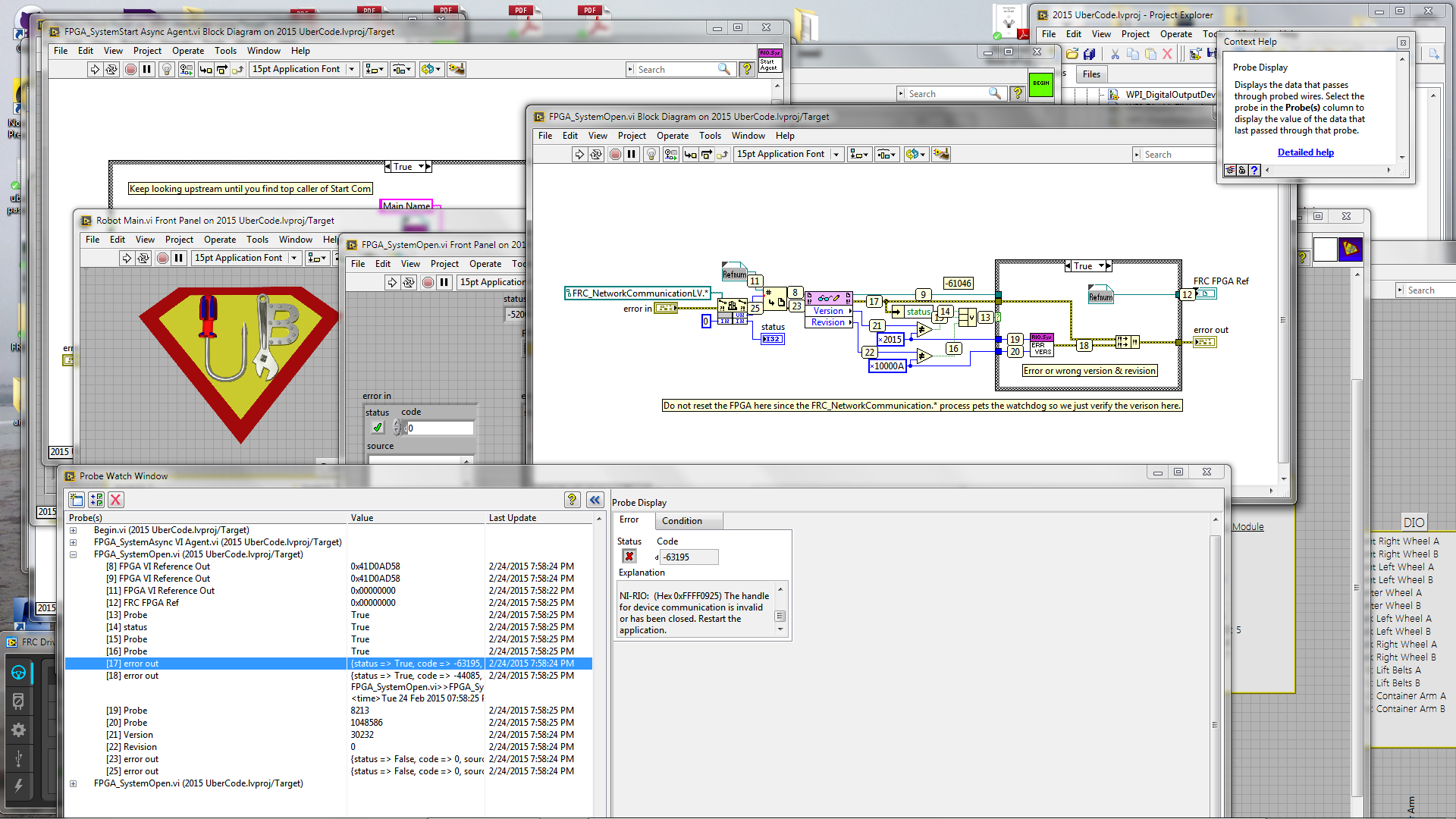Click Run arrow in FPGA_SystemStart Async Agent window
The height and width of the screenshot is (819, 1456).
(94, 69)
